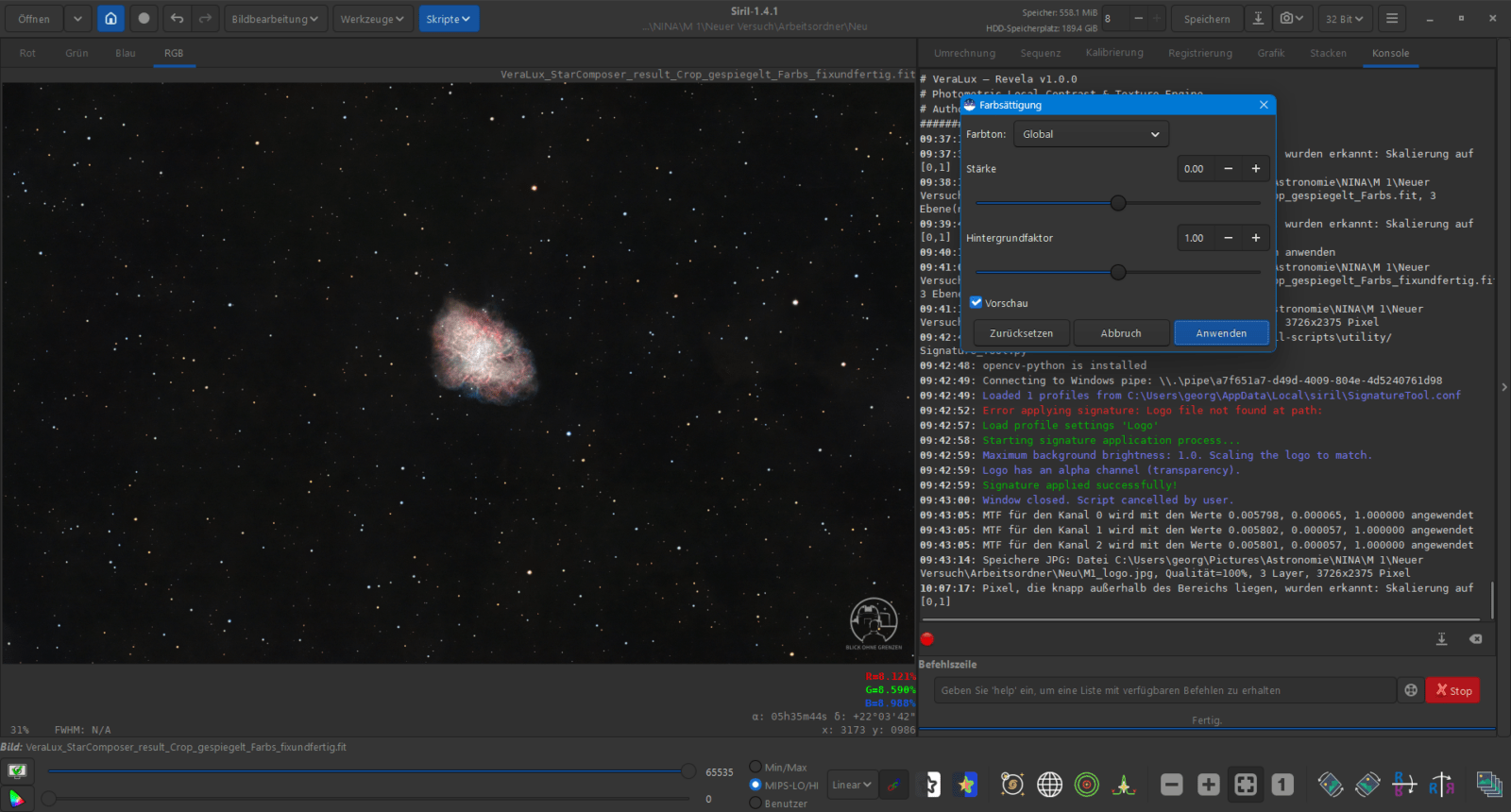Select the Min/Max radio button

point(755,767)
